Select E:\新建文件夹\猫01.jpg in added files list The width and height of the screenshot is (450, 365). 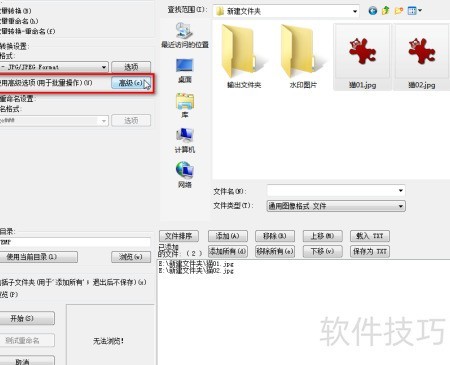(196, 264)
